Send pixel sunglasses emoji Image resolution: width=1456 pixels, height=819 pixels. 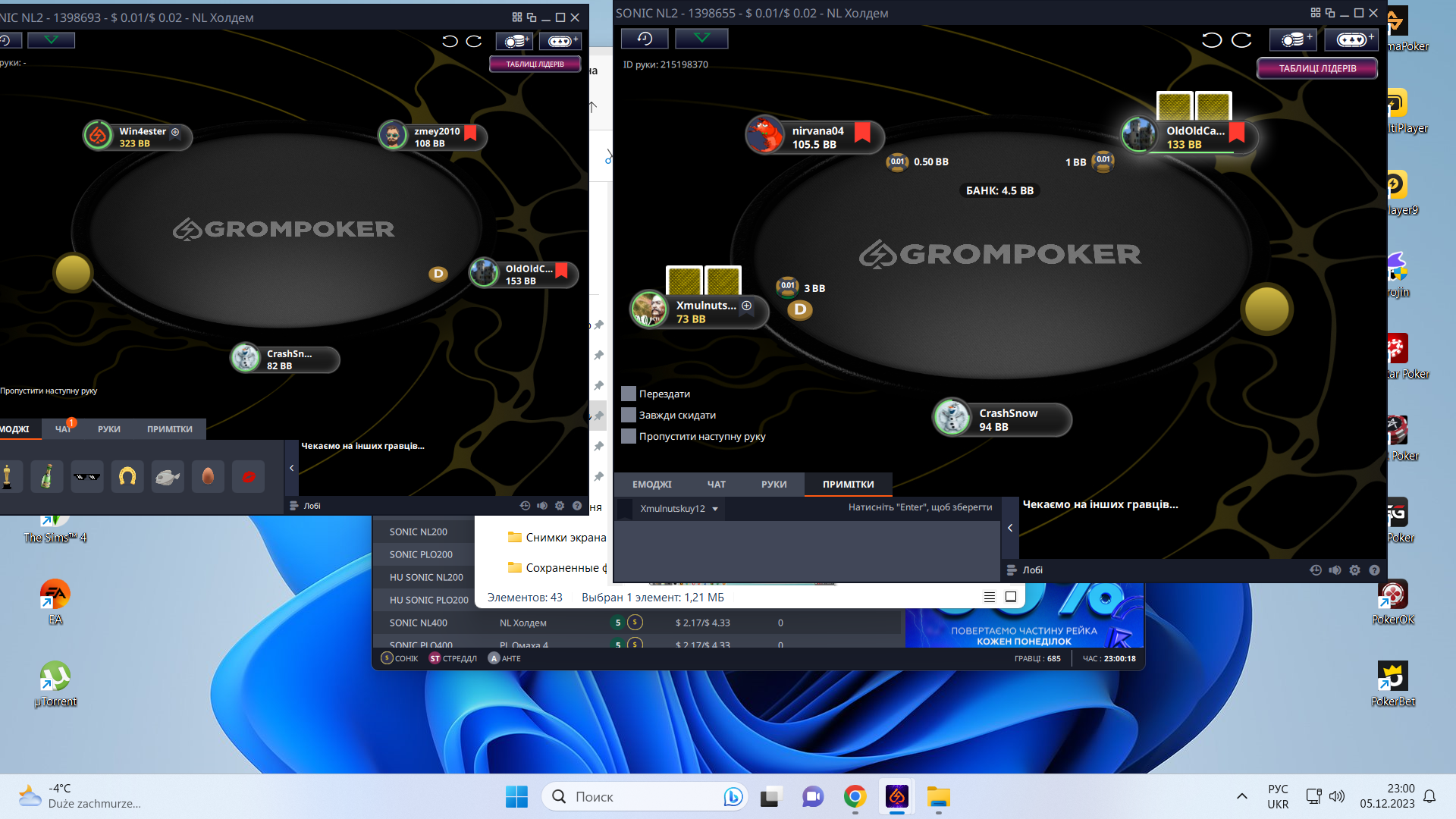click(87, 476)
